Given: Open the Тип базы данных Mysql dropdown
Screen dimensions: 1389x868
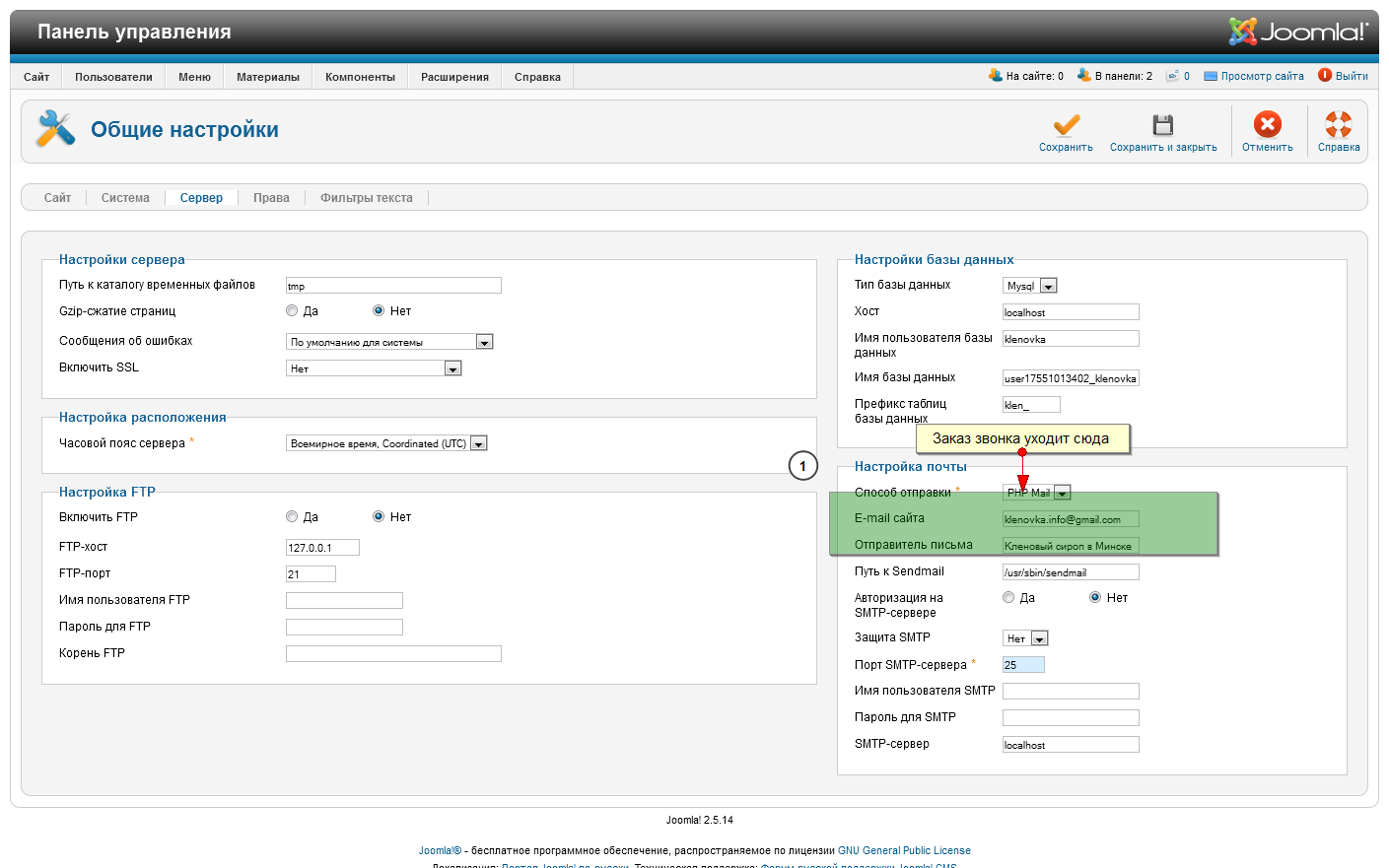Looking at the screenshot, I should (1030, 286).
